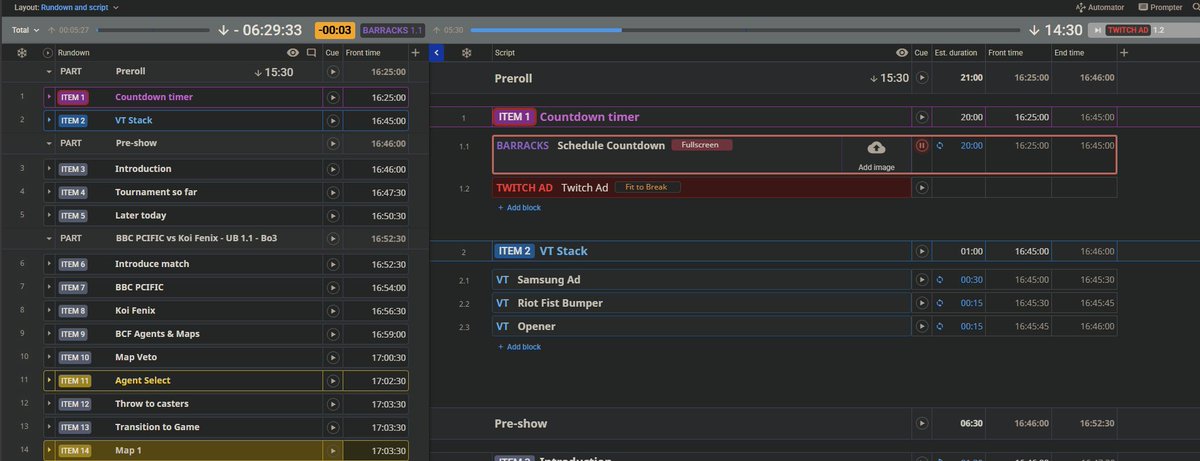Cue the Tournament so far item

click(x=333, y=192)
